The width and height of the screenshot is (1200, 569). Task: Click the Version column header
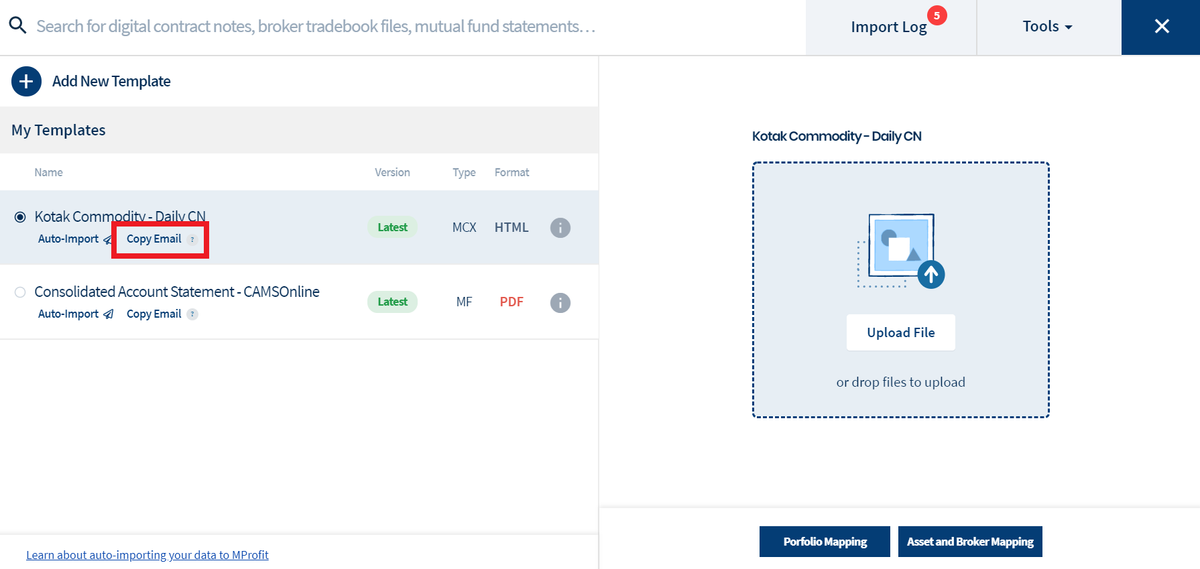pos(392,173)
